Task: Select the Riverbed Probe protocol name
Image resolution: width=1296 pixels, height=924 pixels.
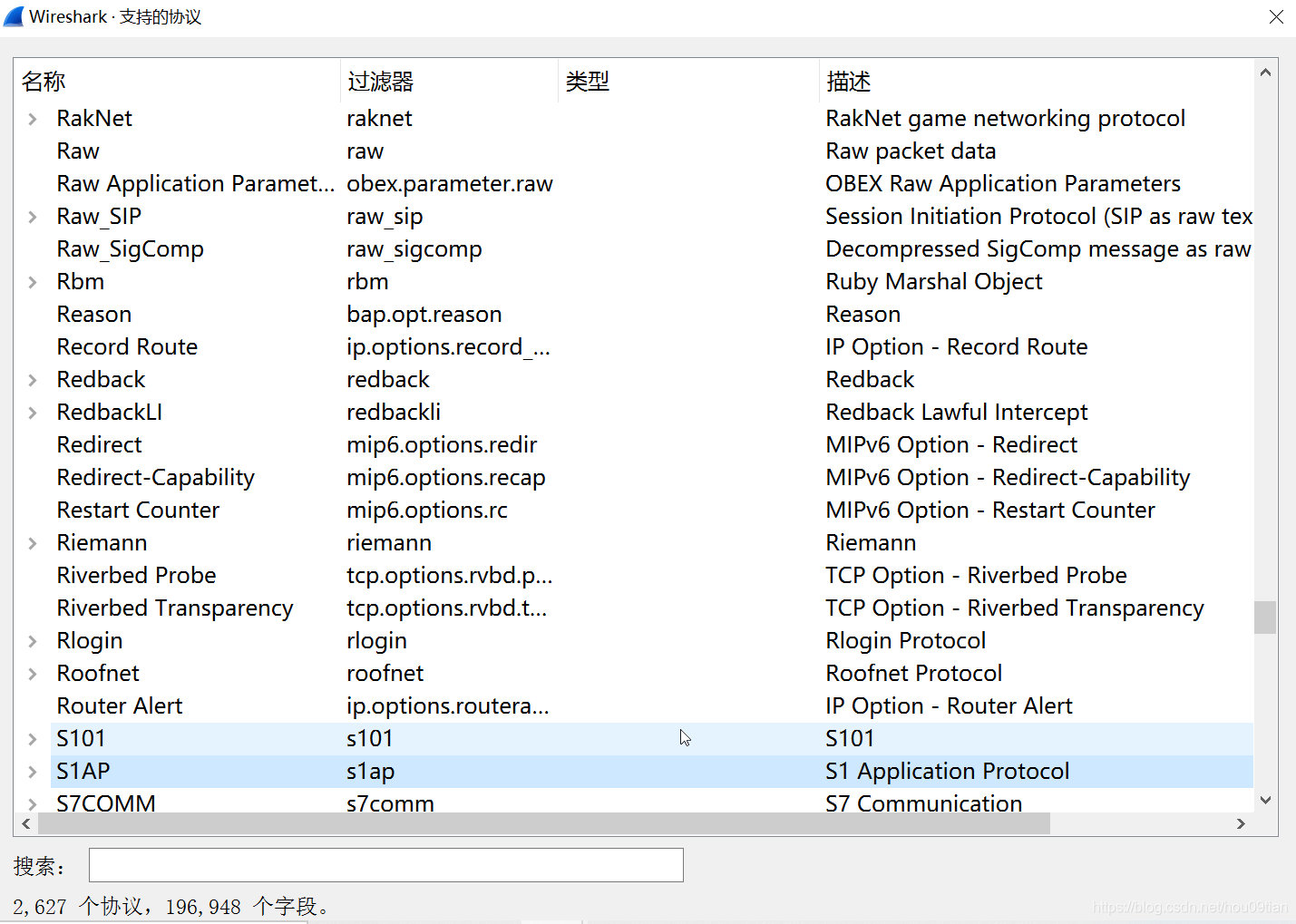Action: [136, 576]
